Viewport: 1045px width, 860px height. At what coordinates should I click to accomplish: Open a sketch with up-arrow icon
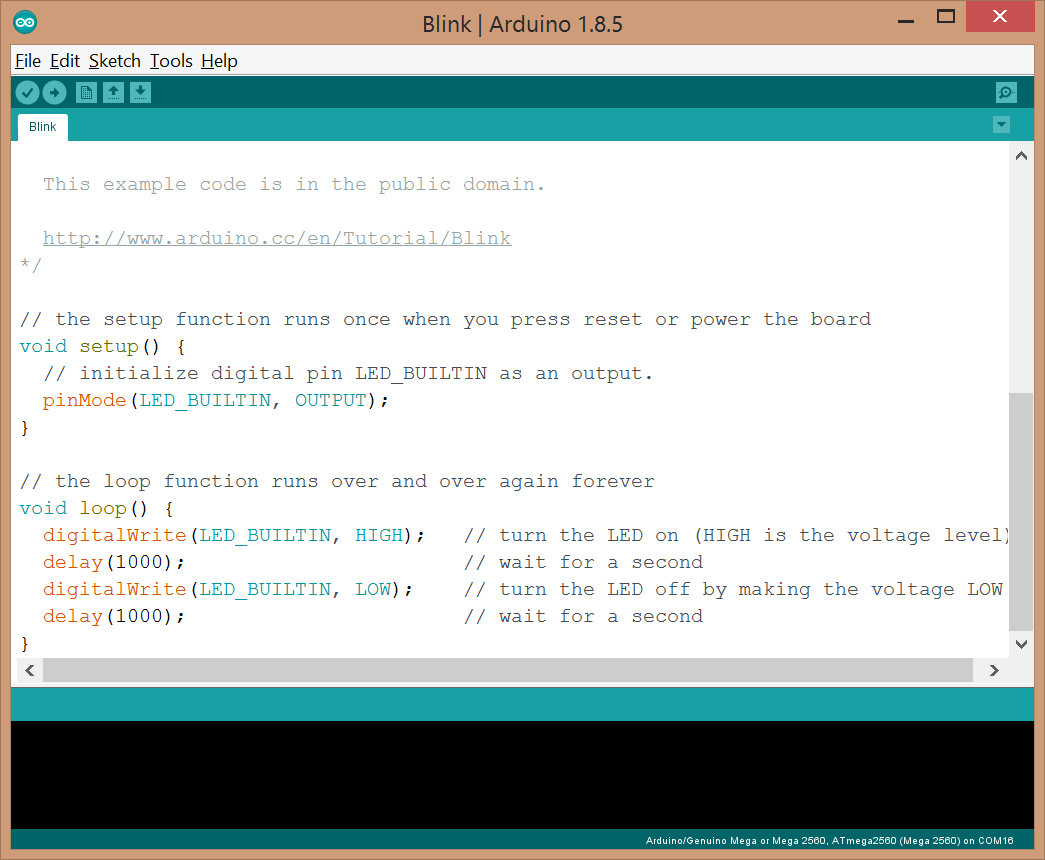pos(113,93)
